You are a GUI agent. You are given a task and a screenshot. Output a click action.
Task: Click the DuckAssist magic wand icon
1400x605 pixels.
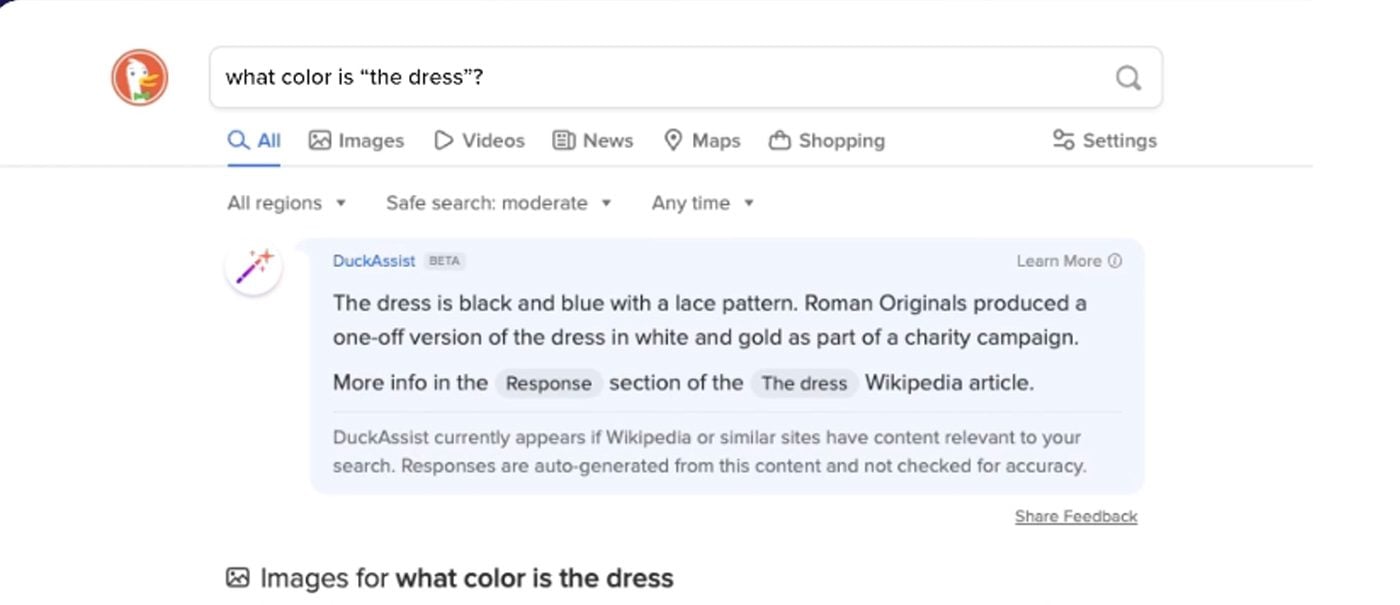point(253,268)
